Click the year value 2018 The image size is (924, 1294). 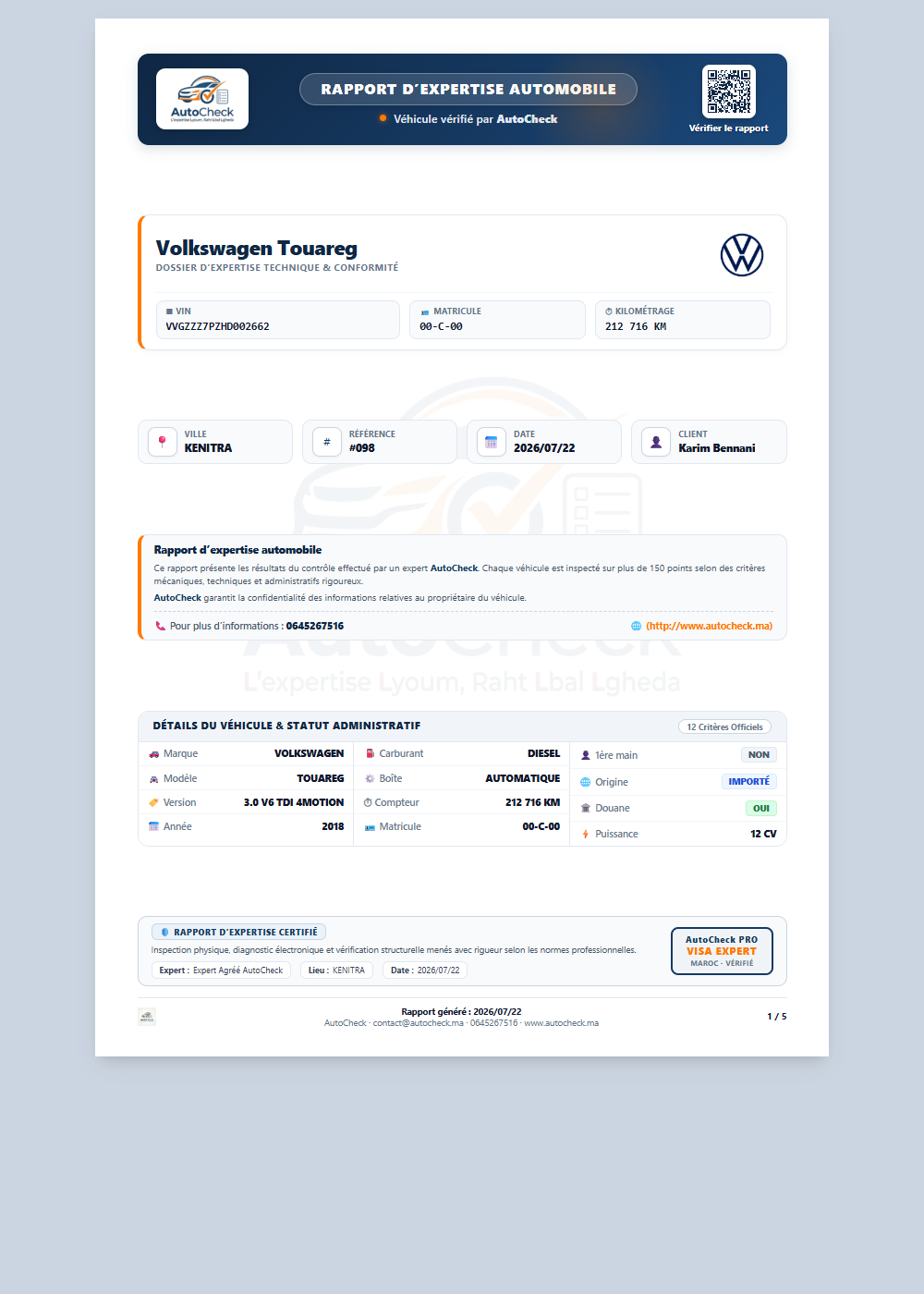[x=333, y=827]
